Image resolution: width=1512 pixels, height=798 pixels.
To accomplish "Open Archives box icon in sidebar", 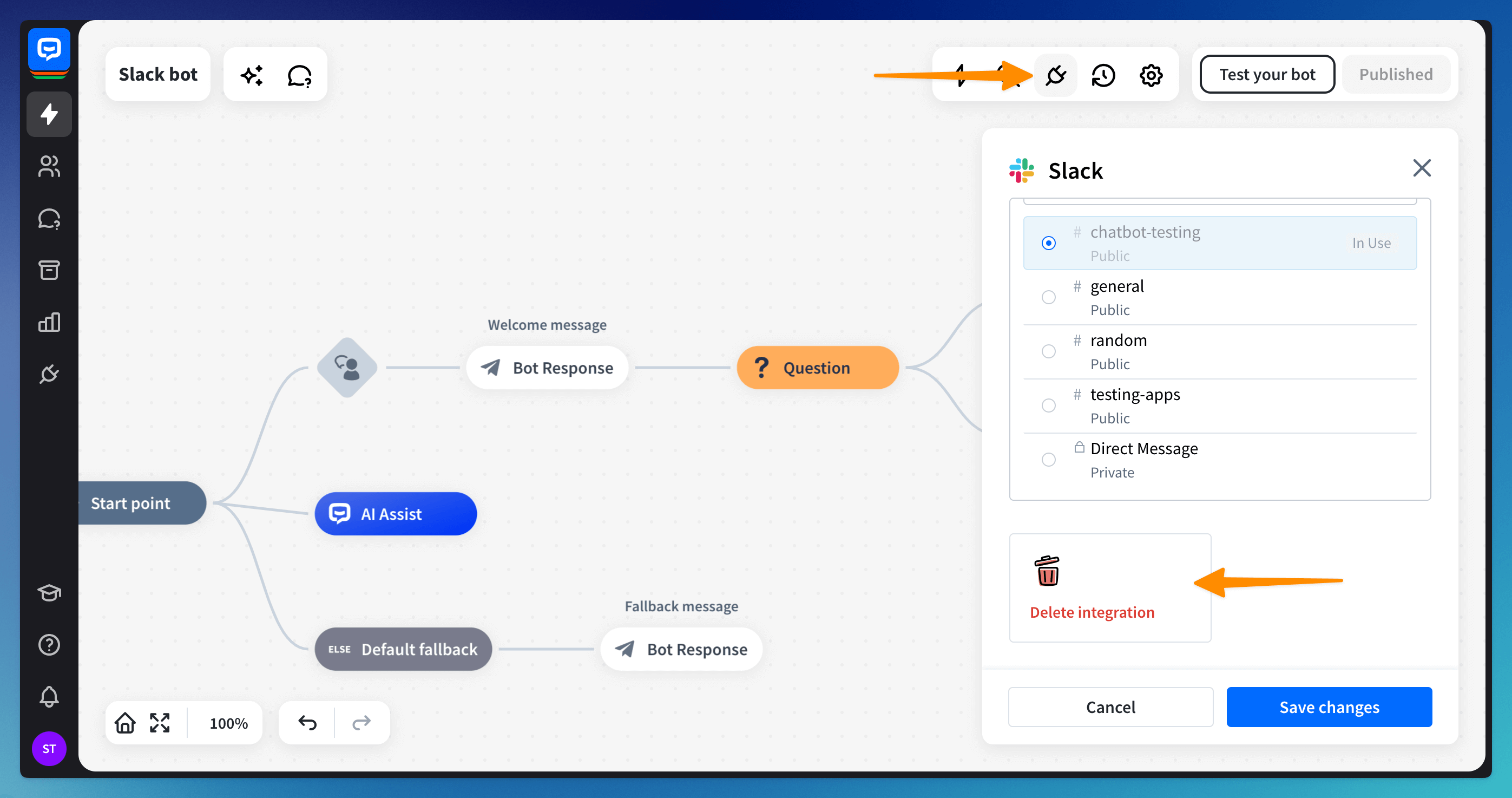I will point(49,270).
